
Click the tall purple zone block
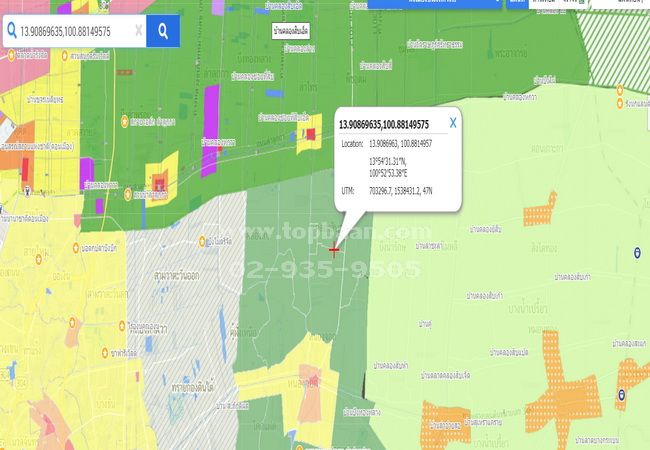pos(209,145)
